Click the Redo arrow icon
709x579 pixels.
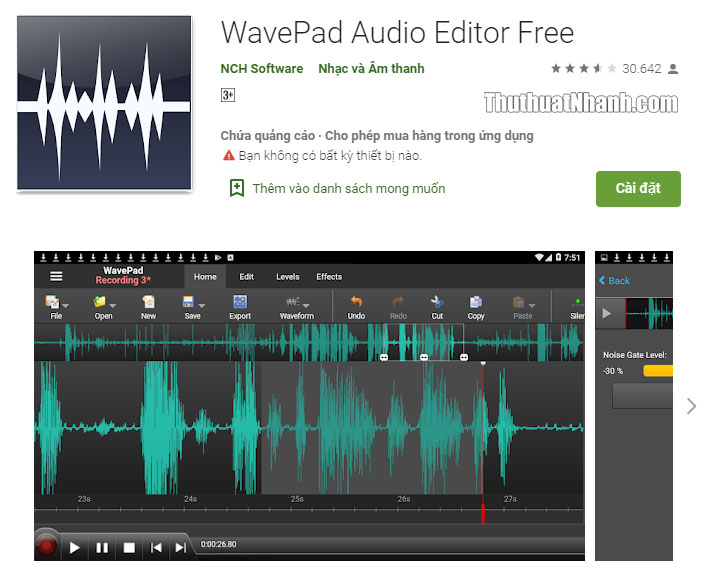click(398, 301)
